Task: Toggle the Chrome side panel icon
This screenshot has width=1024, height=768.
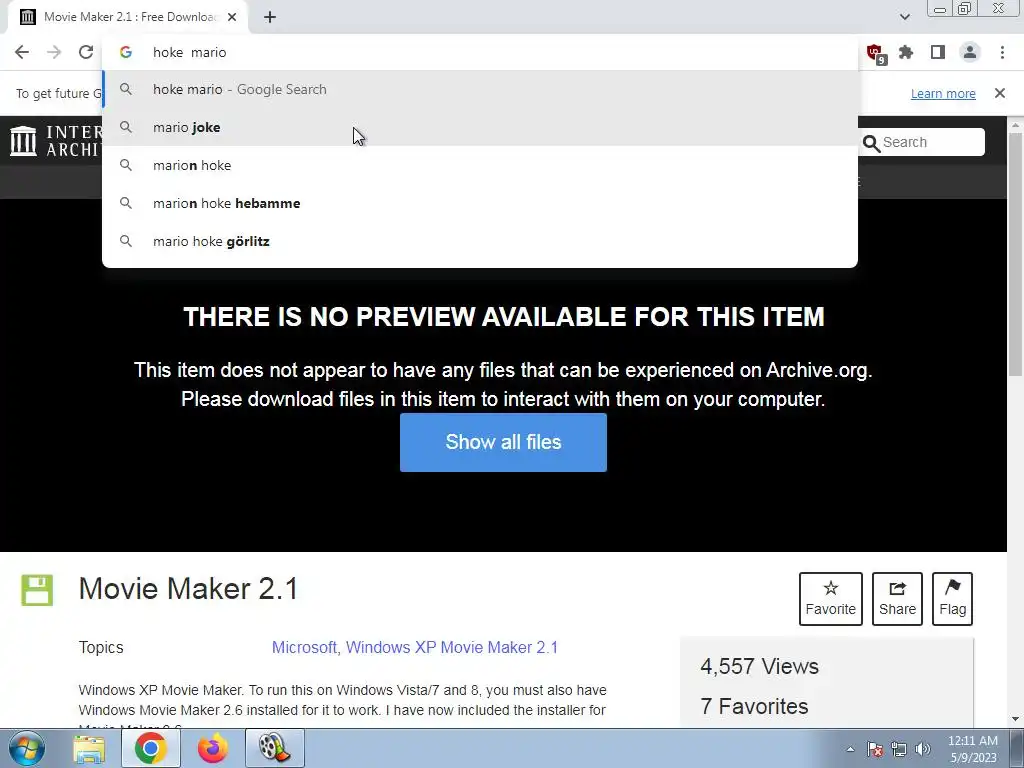Action: click(x=938, y=52)
